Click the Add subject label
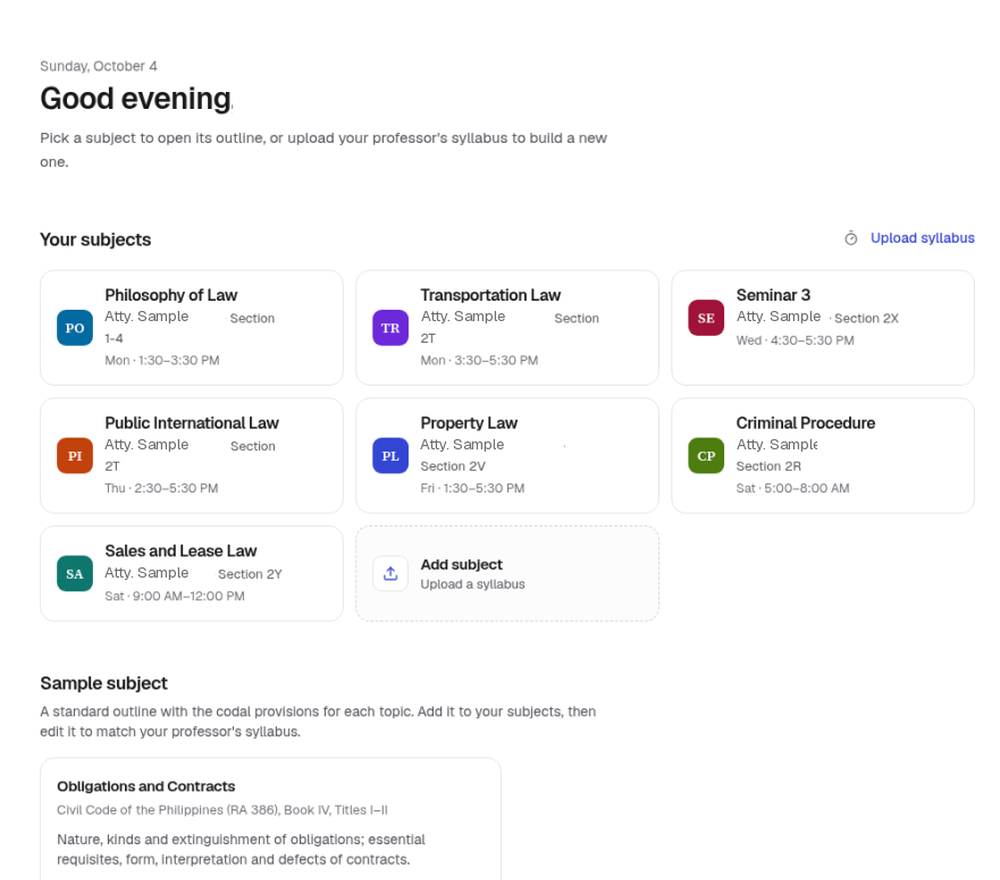This screenshot has width=1000, height=880. pos(461,564)
